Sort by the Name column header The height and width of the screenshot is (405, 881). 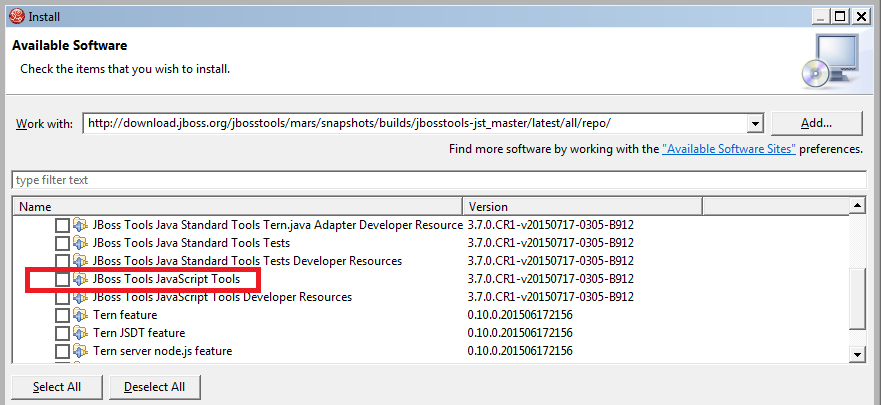click(x=237, y=206)
